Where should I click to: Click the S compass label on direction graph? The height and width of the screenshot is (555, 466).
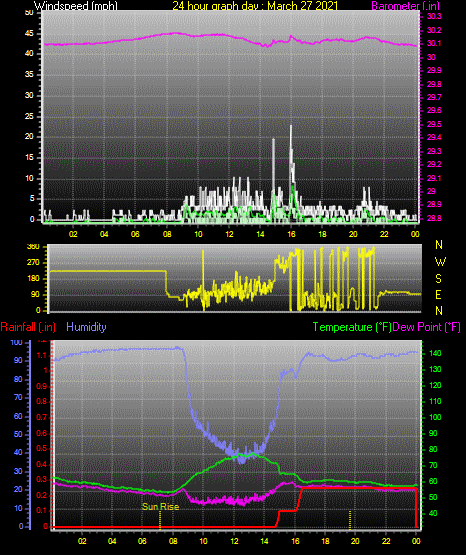pyautogui.click(x=438, y=279)
